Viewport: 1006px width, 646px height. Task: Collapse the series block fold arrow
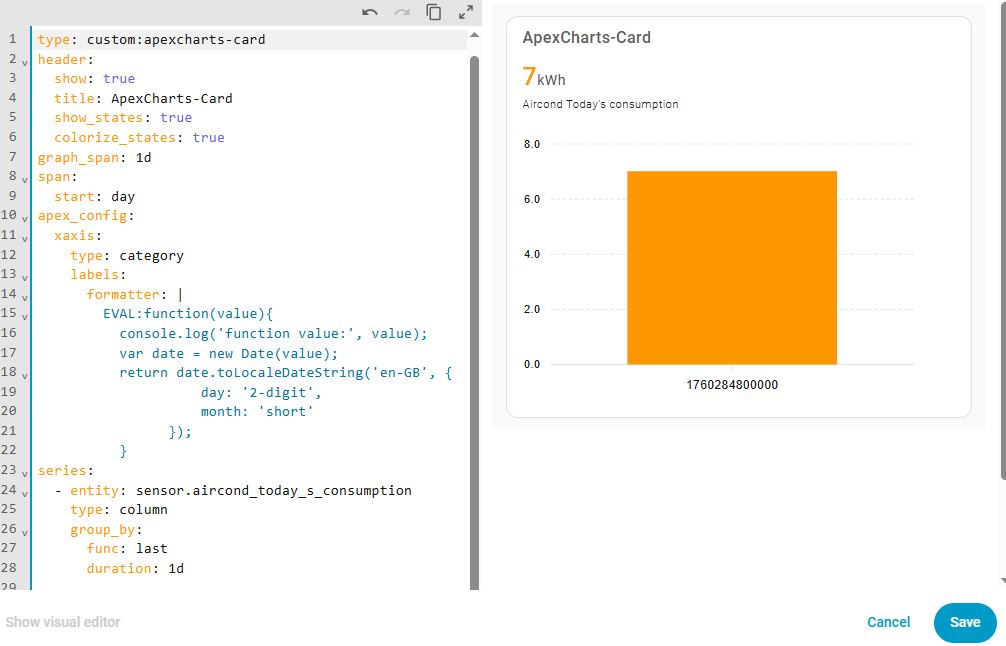pyautogui.click(x=25, y=474)
